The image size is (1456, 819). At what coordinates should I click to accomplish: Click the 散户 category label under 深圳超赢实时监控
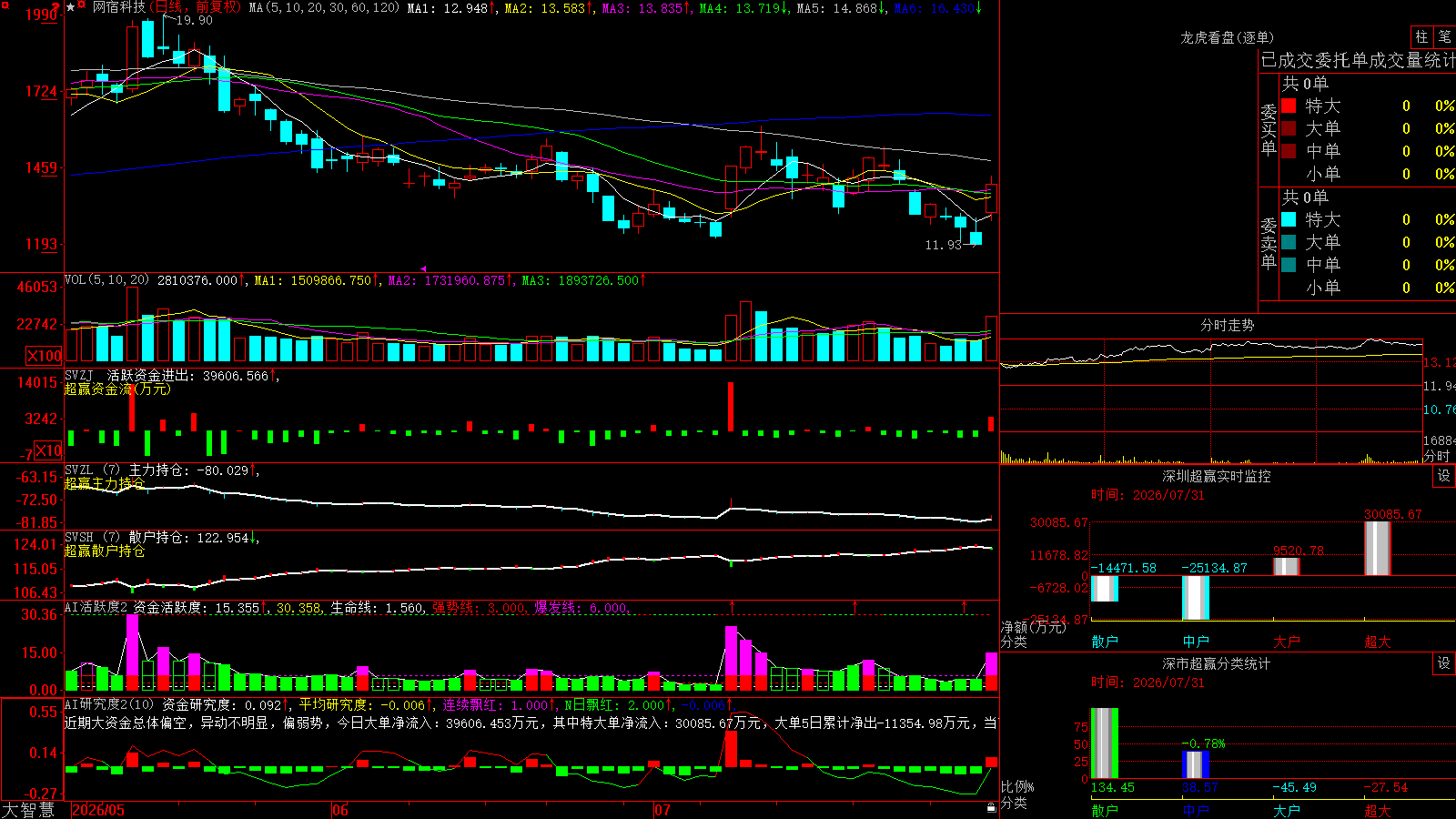click(1105, 642)
